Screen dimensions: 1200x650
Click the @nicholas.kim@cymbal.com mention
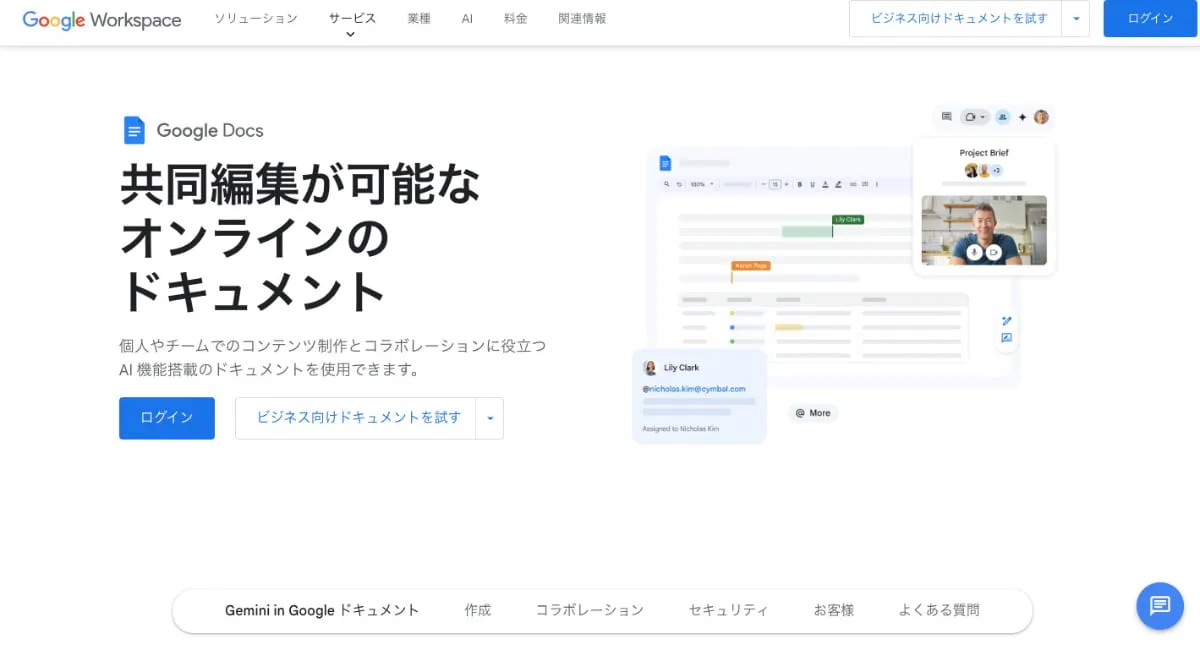pos(694,388)
